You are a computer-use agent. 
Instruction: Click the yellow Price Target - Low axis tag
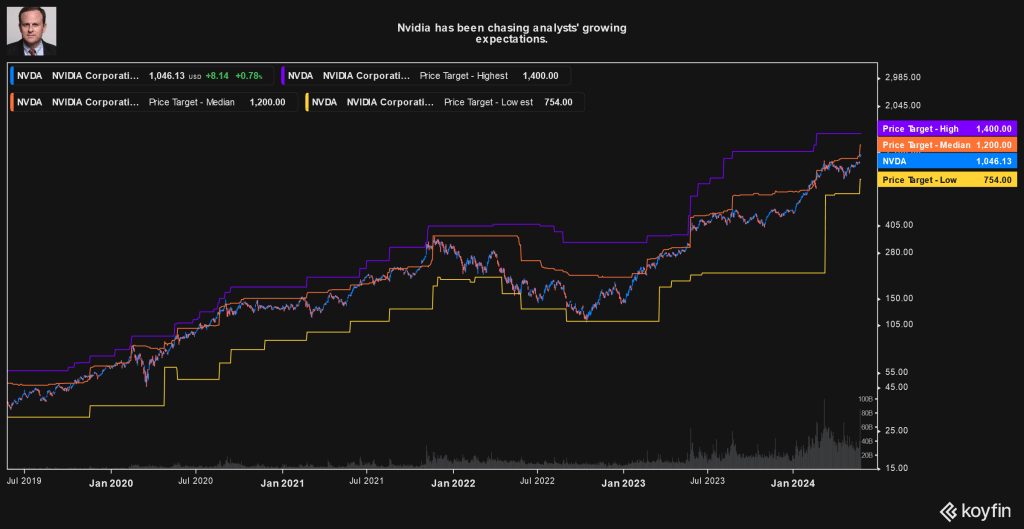point(946,180)
